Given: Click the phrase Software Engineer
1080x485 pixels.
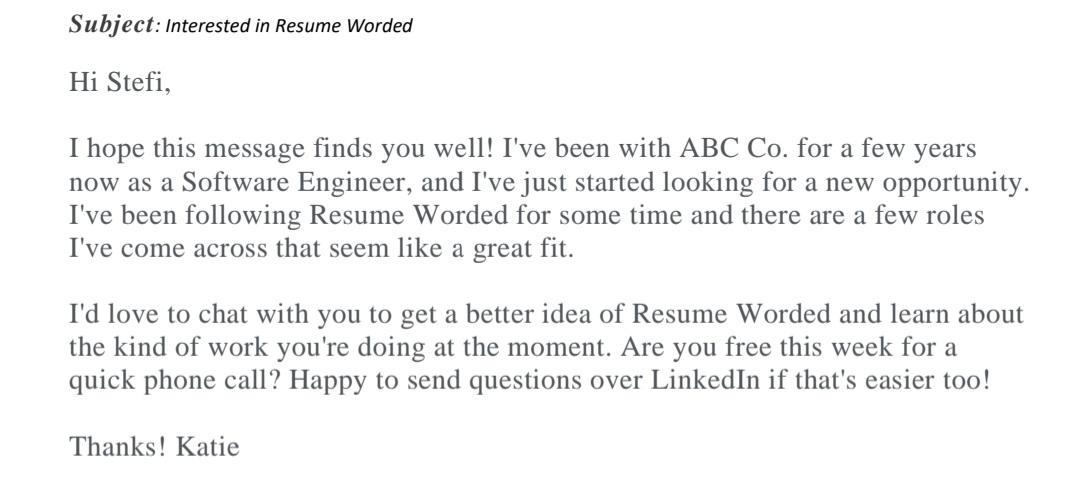Looking at the screenshot, I should (x=301, y=183).
